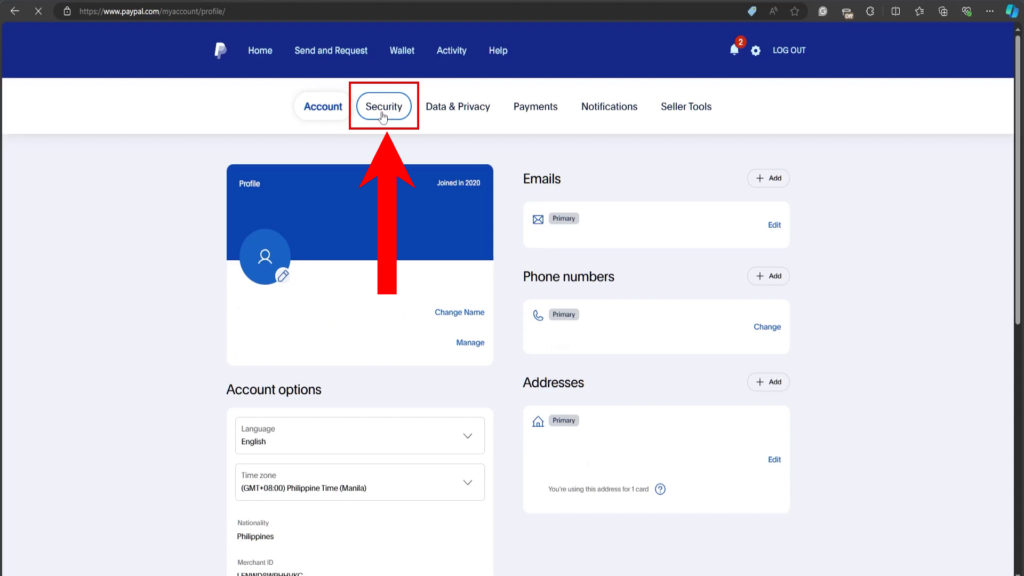Click the browser address bar URL
This screenshot has height=576, width=1024.
tap(152, 11)
